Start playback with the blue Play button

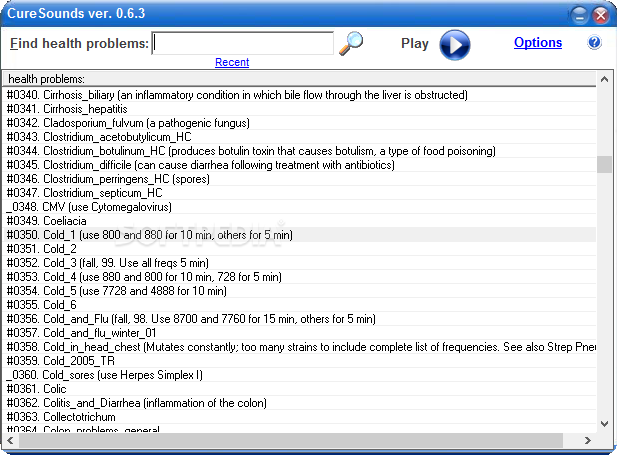(x=454, y=45)
